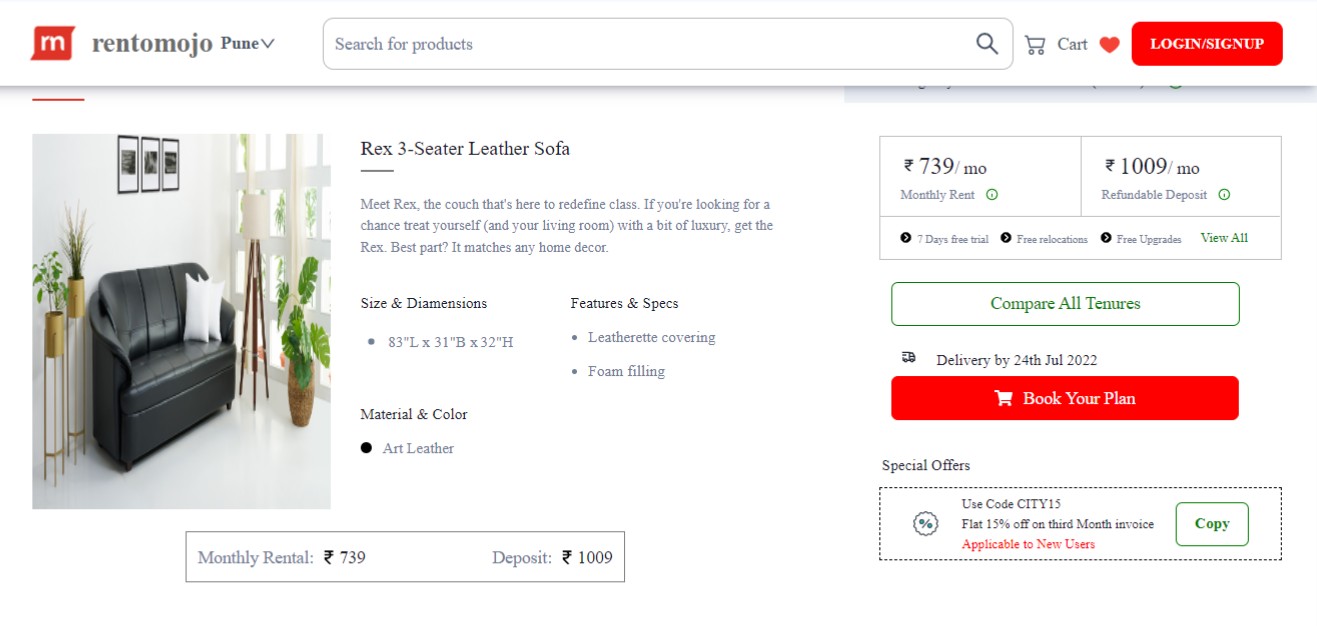The image size is (1317, 626).
Task: Show info for Monthly Rent
Action: coord(992,195)
